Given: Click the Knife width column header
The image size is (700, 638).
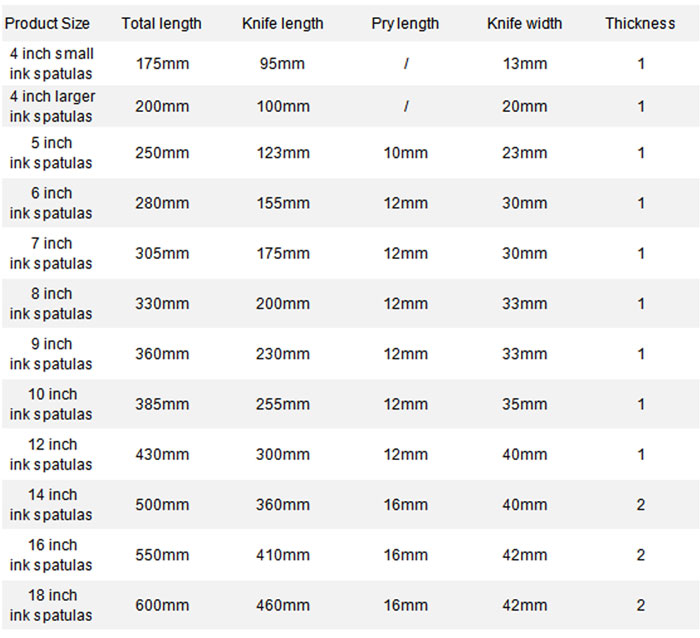Looking at the screenshot, I should coord(525,23).
